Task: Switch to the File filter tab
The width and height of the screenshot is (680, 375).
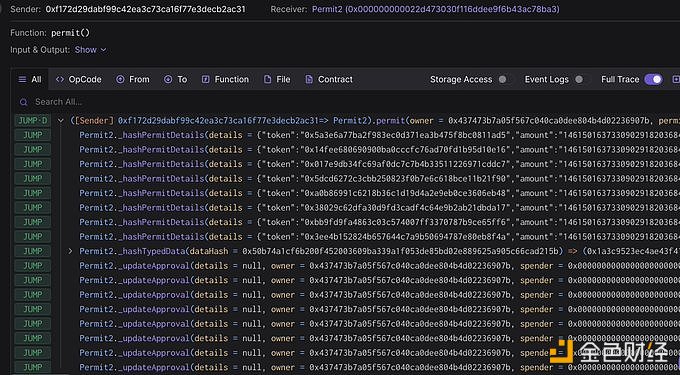Action: click(x=277, y=79)
